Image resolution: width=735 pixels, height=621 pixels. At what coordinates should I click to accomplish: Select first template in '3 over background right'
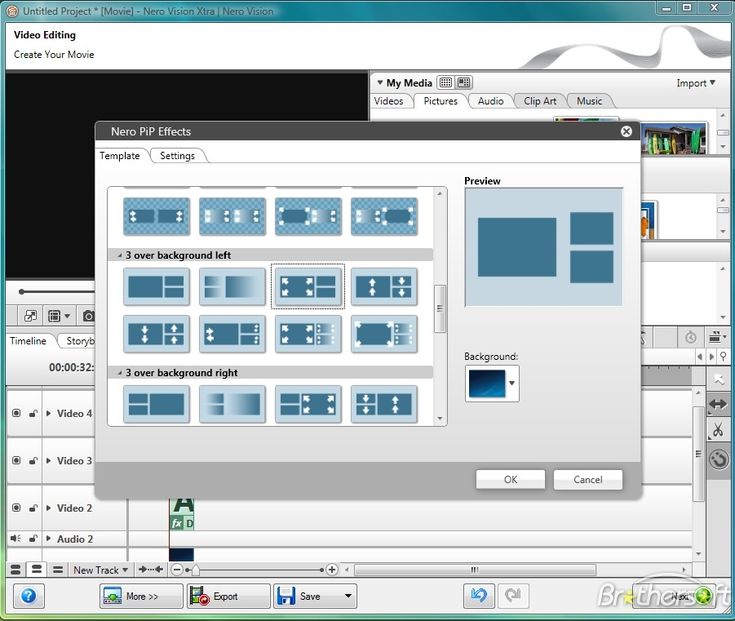[157, 404]
